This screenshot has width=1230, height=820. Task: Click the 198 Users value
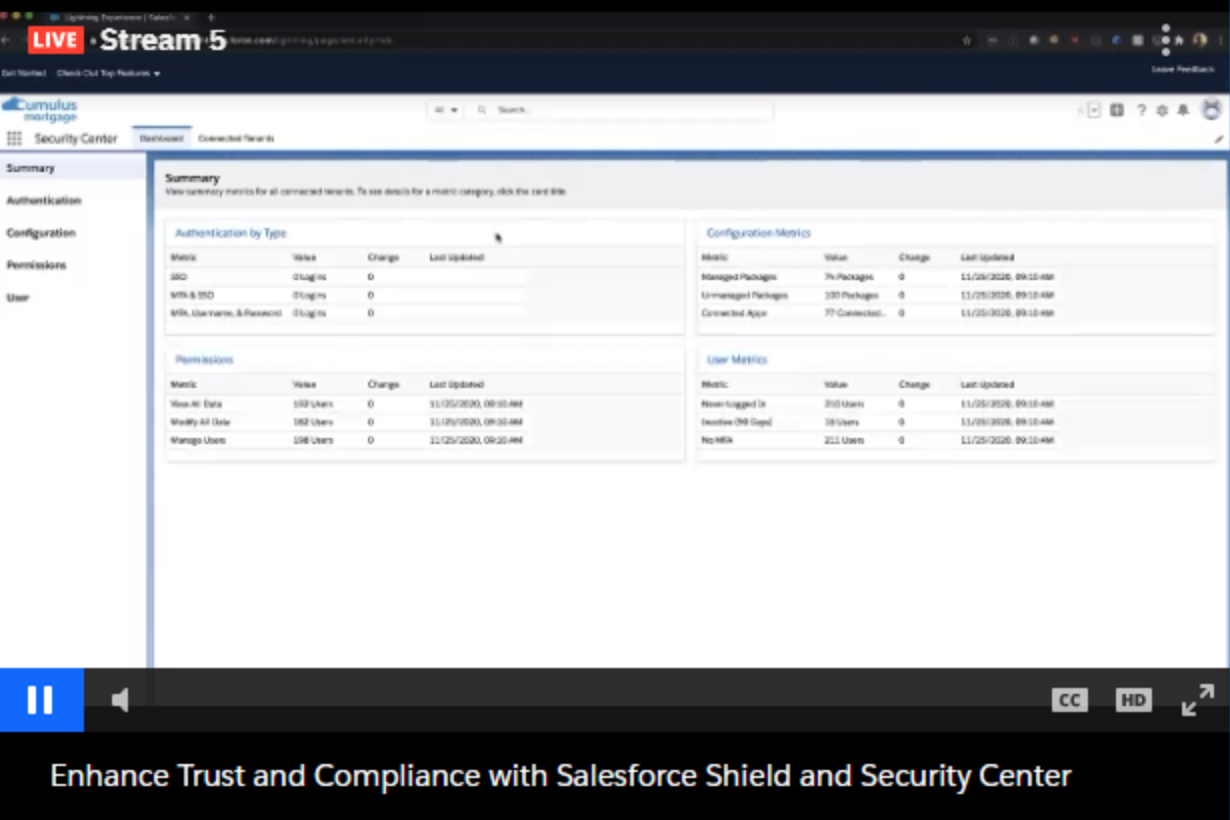pos(313,440)
